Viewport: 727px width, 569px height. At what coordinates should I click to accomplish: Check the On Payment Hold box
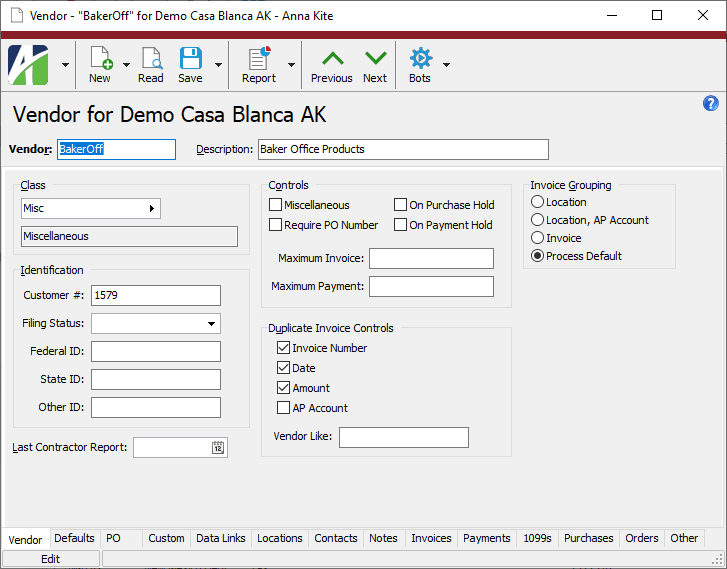click(x=401, y=225)
